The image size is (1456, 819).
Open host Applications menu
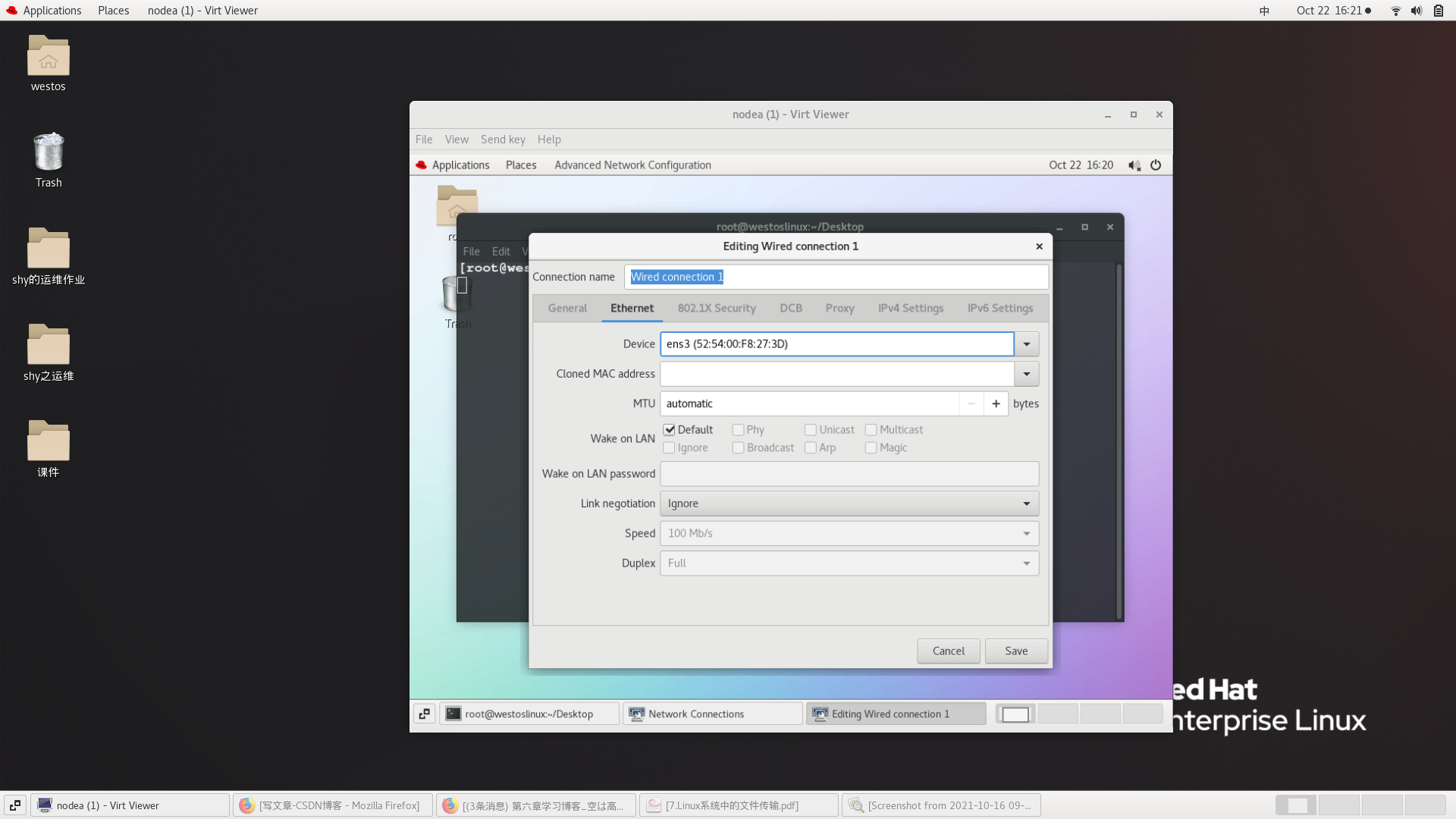(52, 11)
